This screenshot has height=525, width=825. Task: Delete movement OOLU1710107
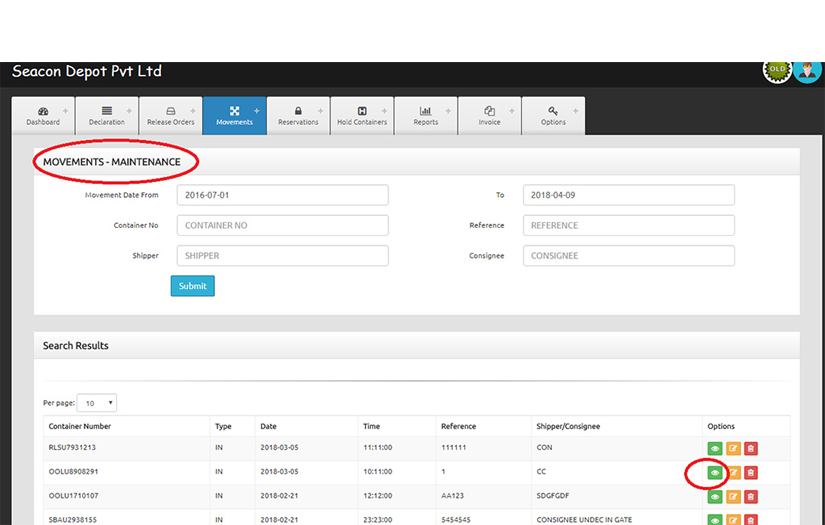coord(751,497)
